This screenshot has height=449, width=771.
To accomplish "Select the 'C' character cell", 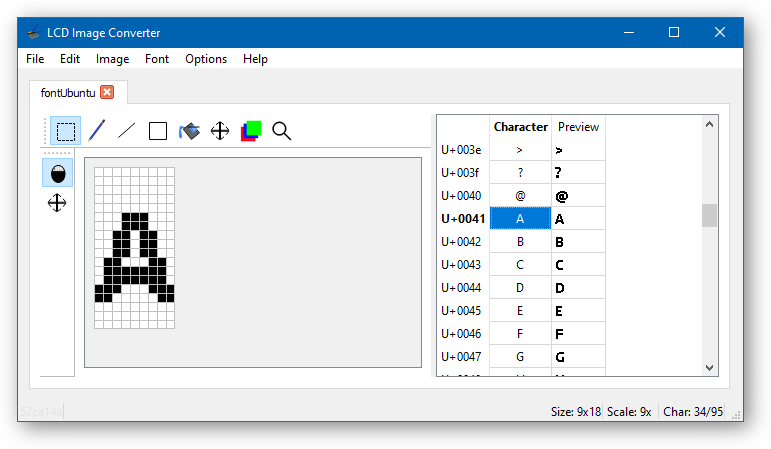I will (520, 265).
